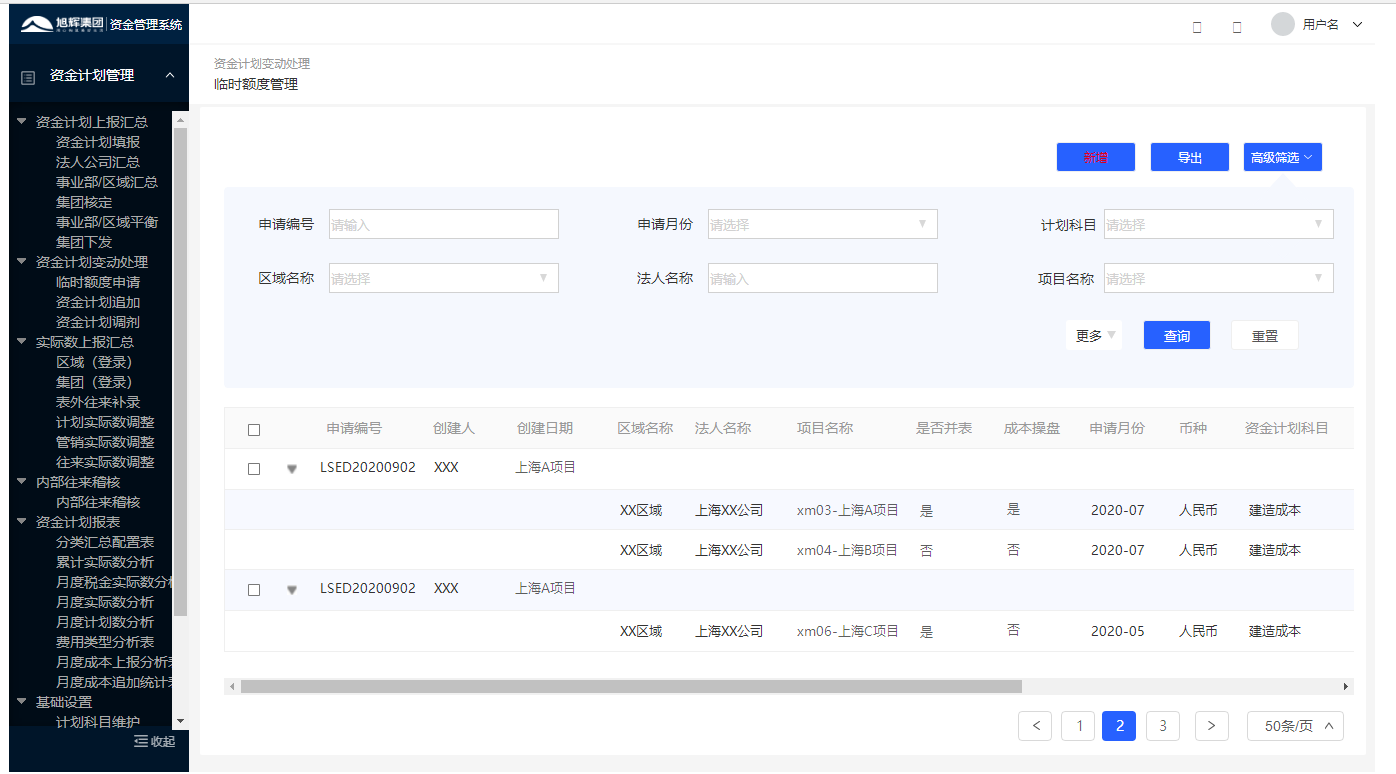Tick the select-all checkbox in table header
This screenshot has width=1396, height=774.
pos(254,429)
